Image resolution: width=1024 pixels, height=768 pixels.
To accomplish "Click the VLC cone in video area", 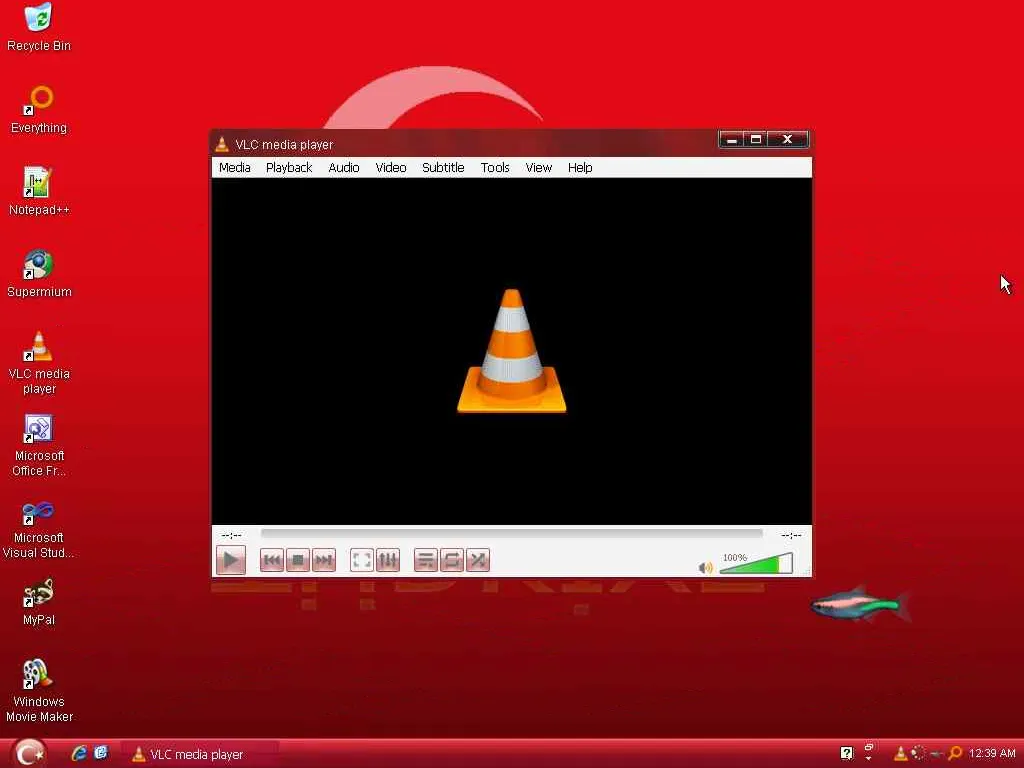I will [x=511, y=351].
